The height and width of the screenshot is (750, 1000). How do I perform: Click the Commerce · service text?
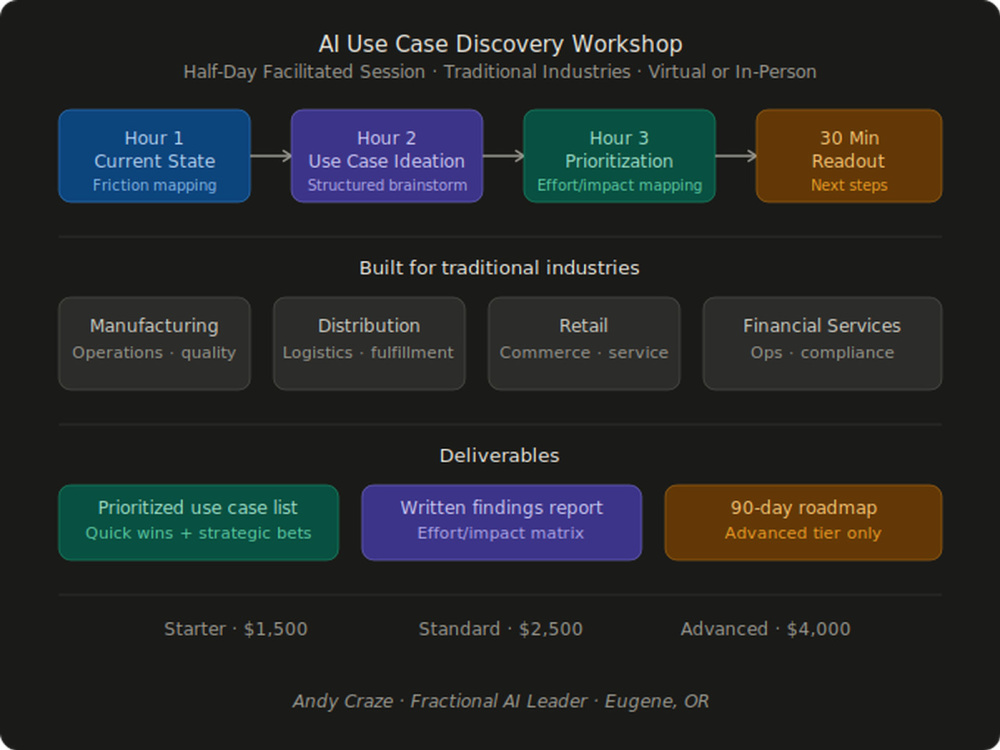point(584,353)
